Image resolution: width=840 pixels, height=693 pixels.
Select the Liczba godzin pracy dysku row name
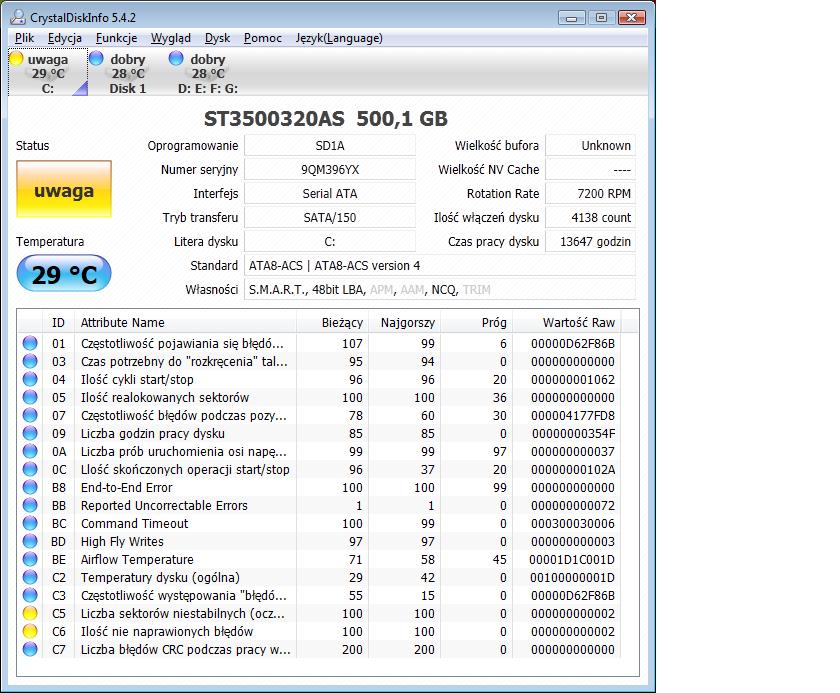click(x=153, y=433)
